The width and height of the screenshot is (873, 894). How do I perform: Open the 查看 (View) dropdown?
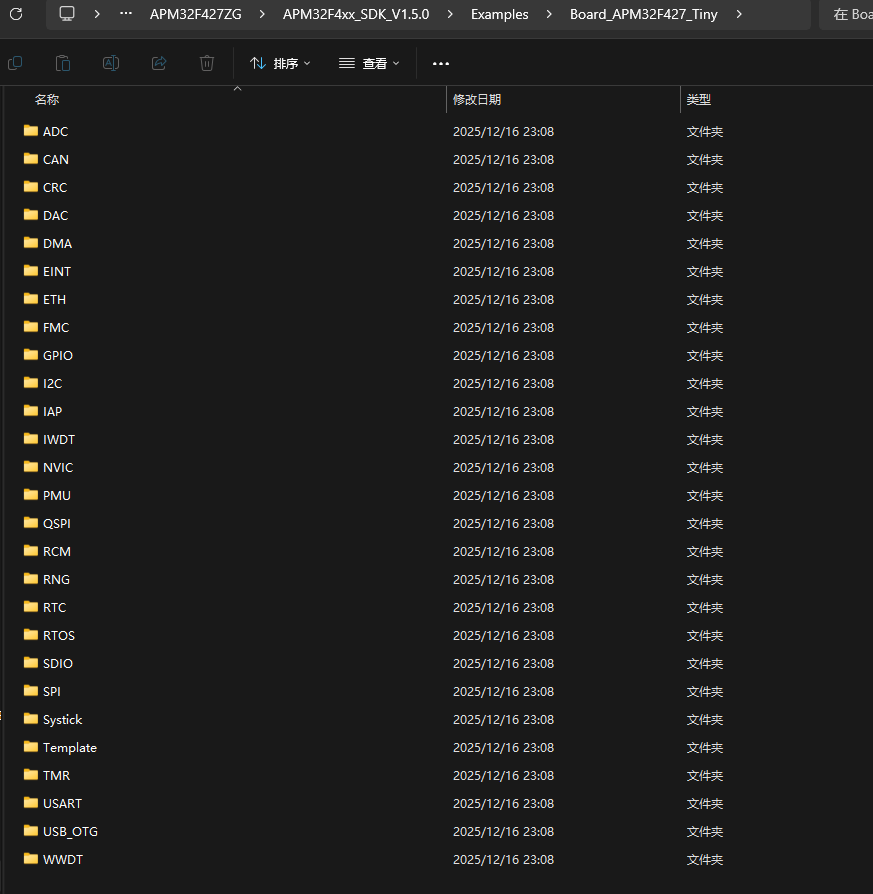click(369, 63)
